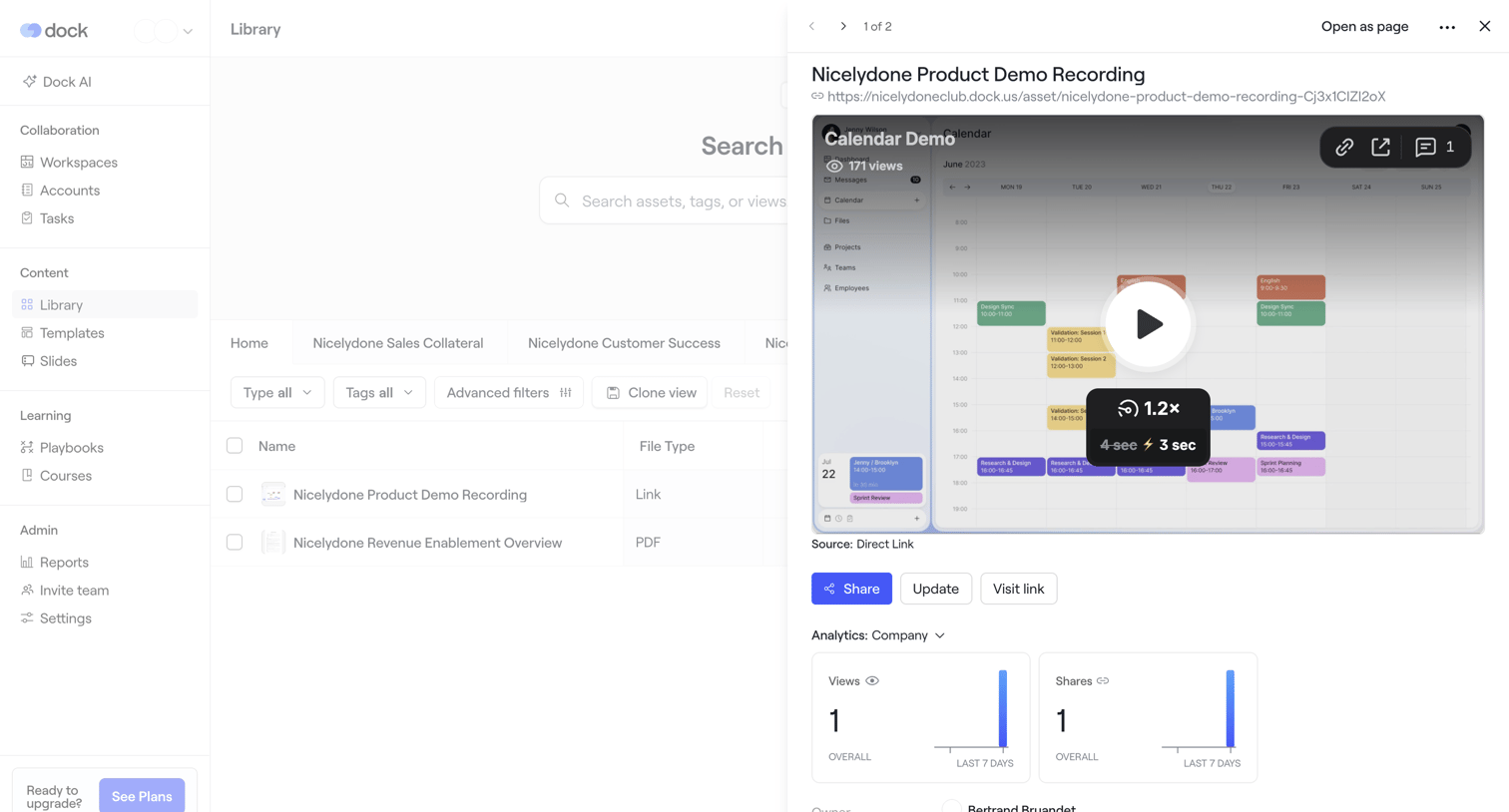Viewport: 1509px width, 812px height.
Task: Click the dock logo
Action: click(x=54, y=31)
